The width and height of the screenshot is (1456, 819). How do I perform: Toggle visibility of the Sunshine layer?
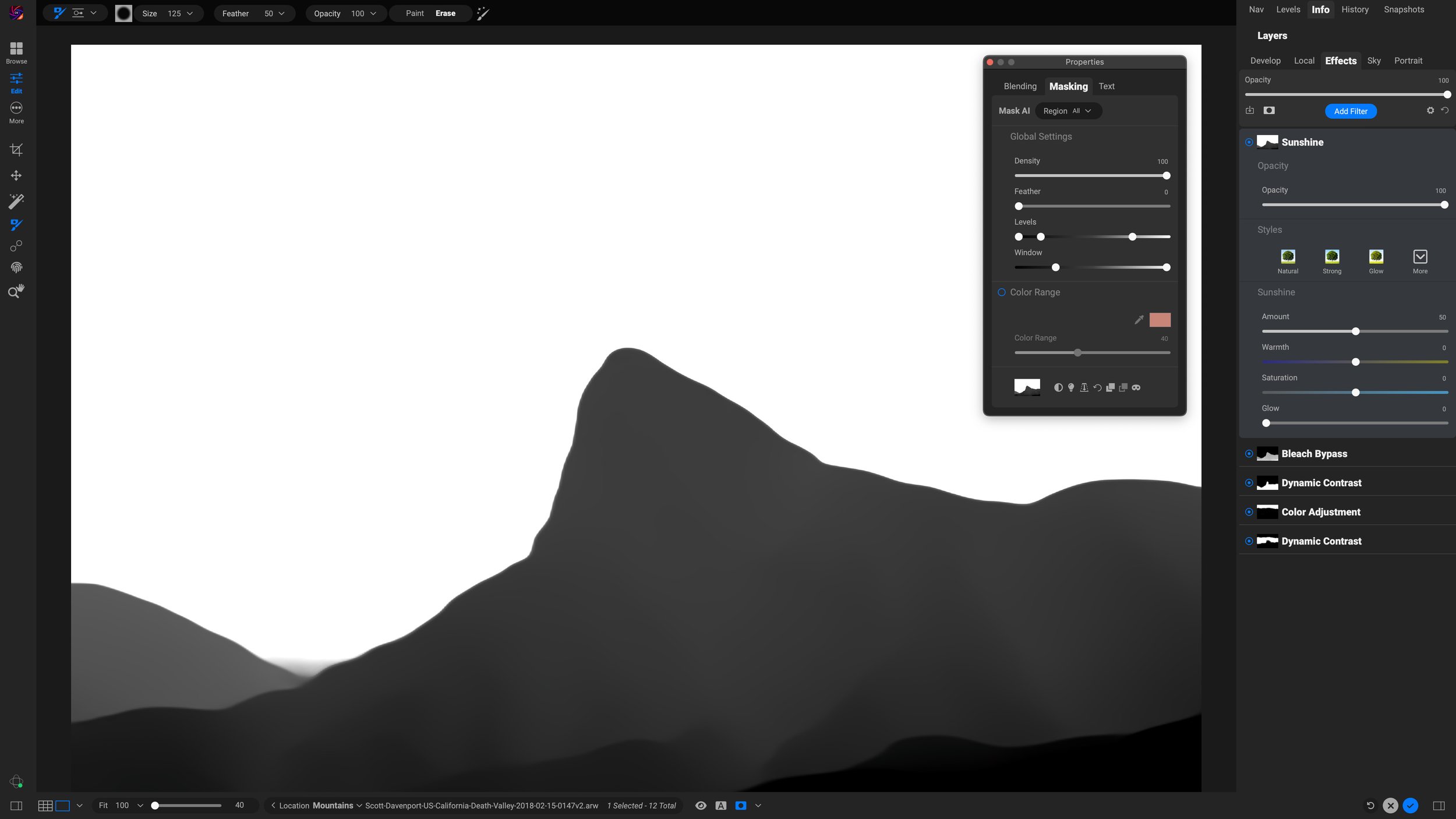1249,142
